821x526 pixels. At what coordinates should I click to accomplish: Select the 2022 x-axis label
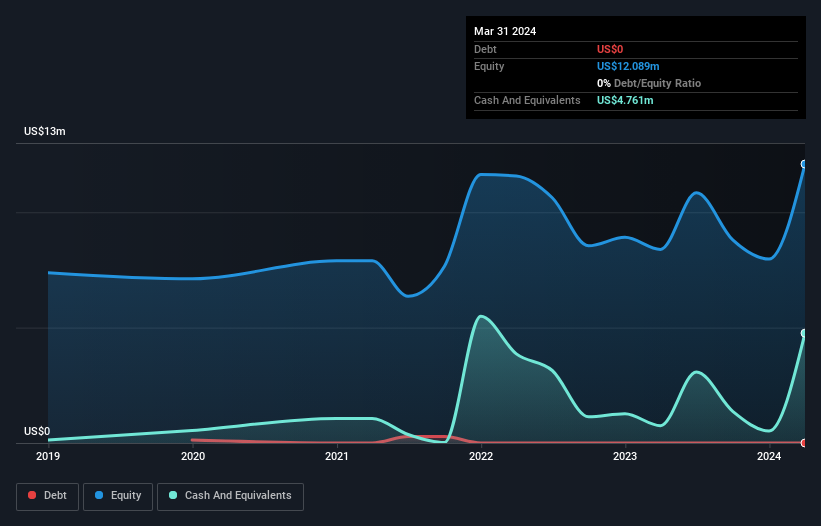pyautogui.click(x=481, y=456)
